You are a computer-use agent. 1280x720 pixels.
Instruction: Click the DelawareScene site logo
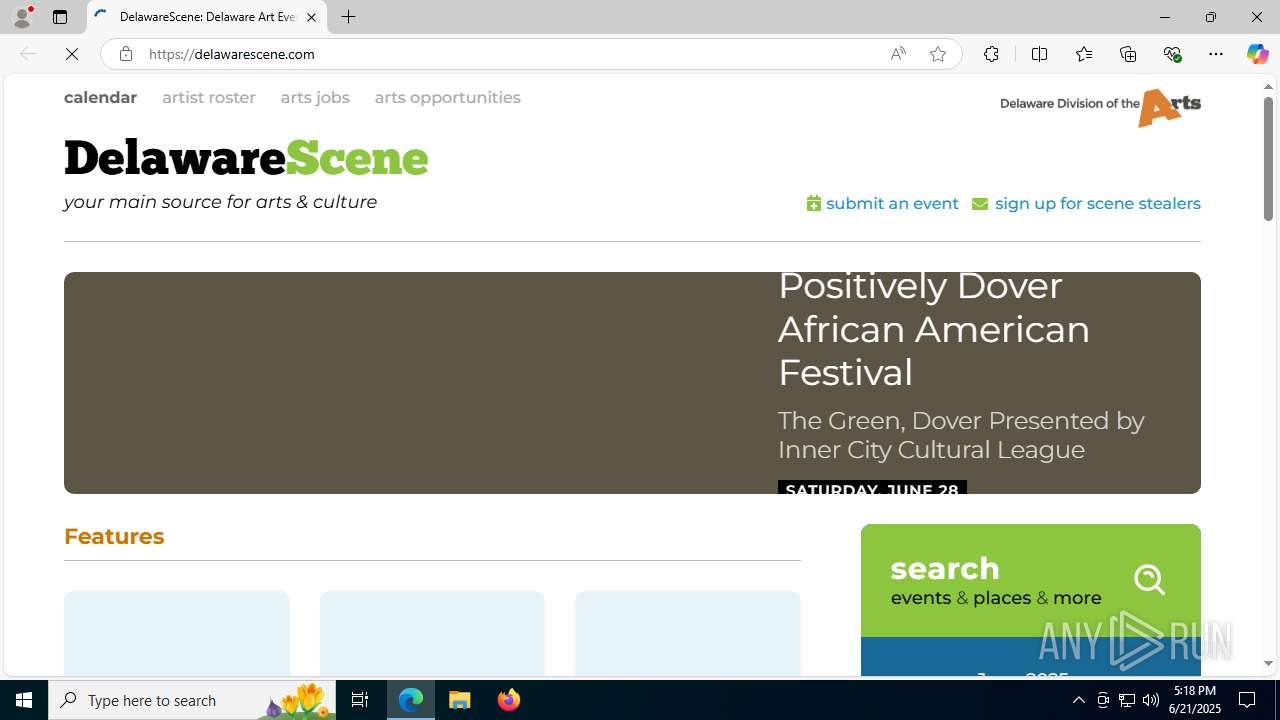click(x=246, y=158)
